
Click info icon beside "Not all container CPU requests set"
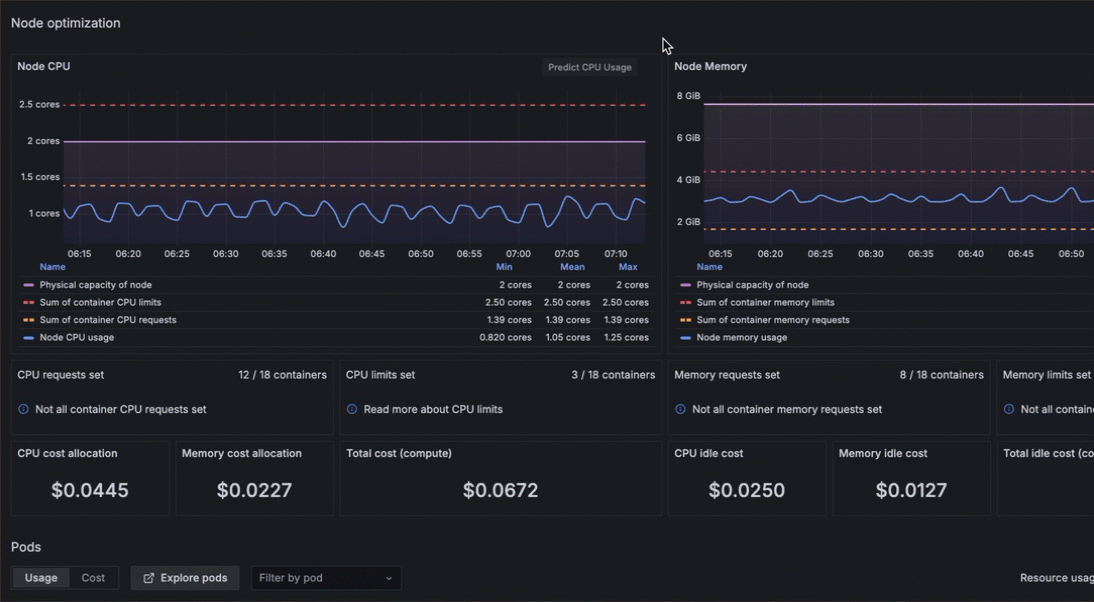[x=24, y=409]
